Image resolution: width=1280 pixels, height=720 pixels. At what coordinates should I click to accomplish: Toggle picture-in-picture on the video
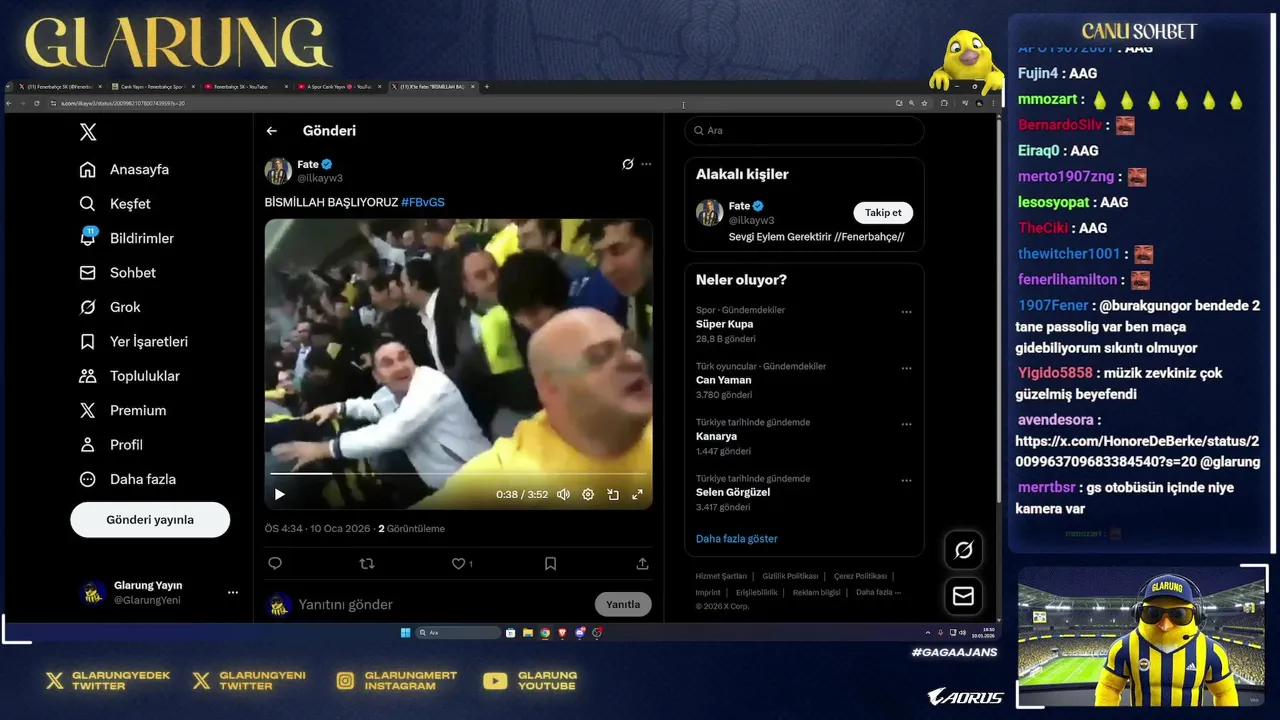613,494
